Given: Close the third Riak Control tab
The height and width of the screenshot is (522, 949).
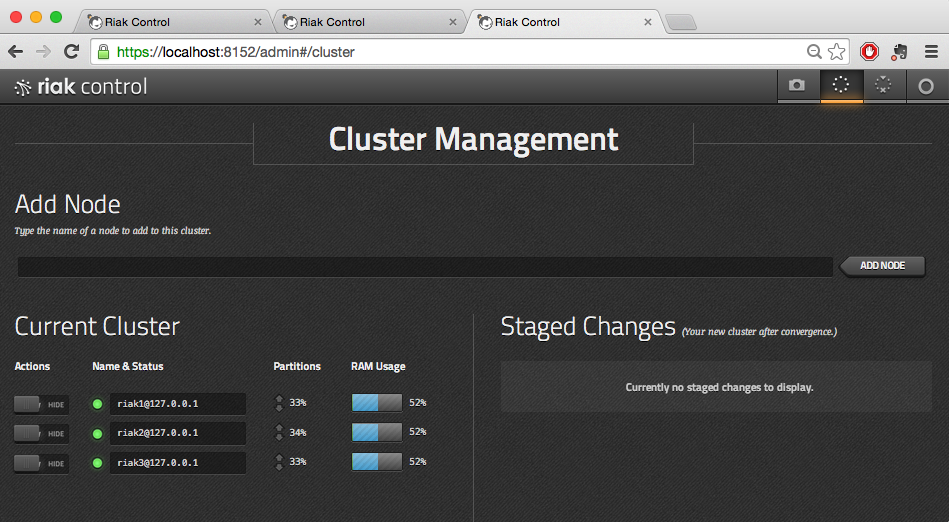Looking at the screenshot, I should (648, 22).
